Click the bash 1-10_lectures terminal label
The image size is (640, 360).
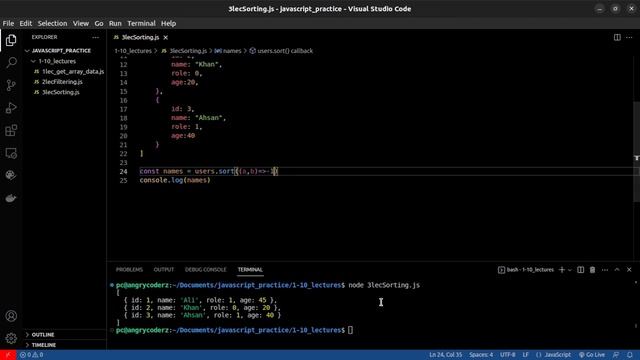click(x=526, y=270)
